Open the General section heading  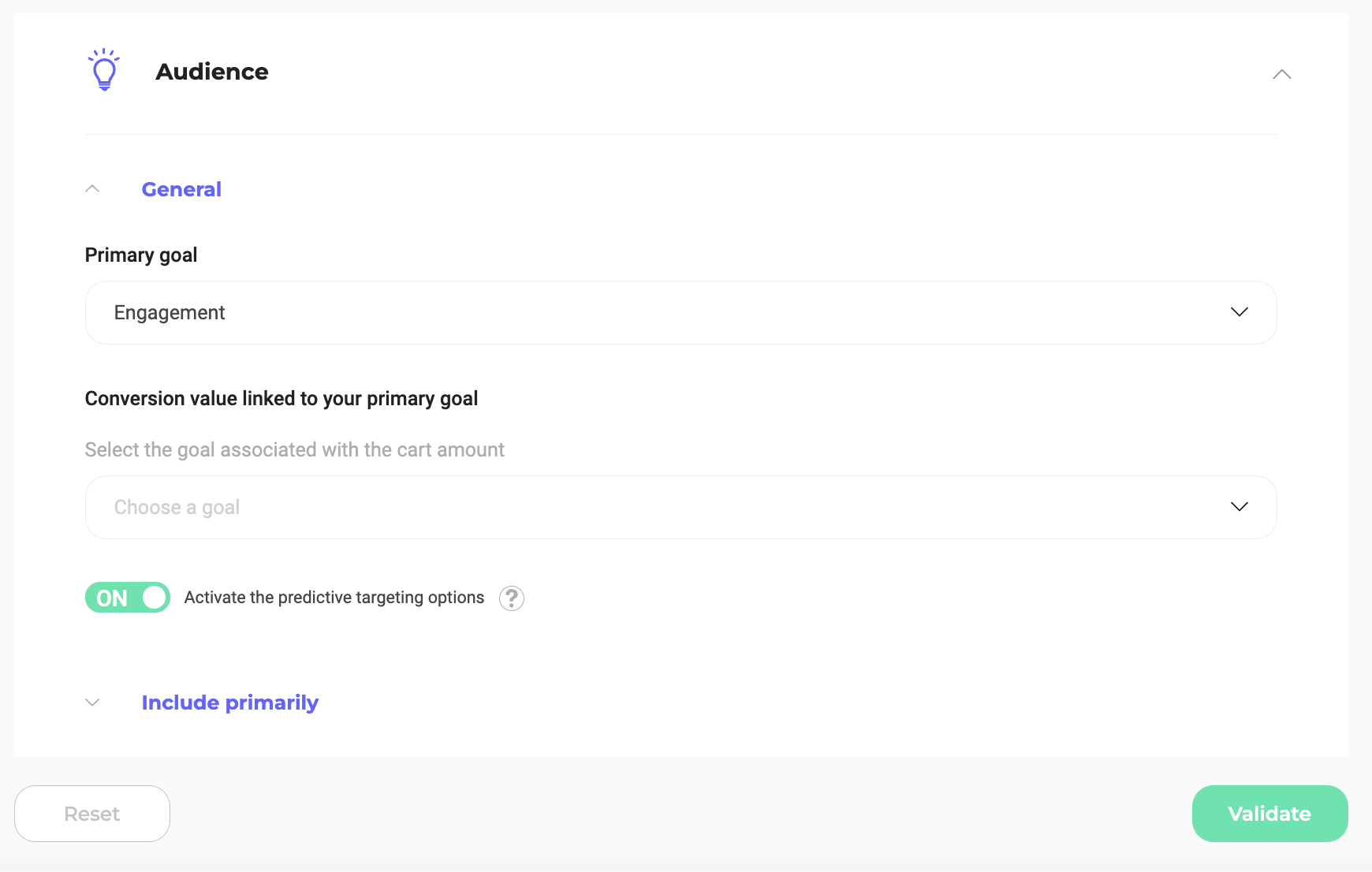click(x=181, y=189)
